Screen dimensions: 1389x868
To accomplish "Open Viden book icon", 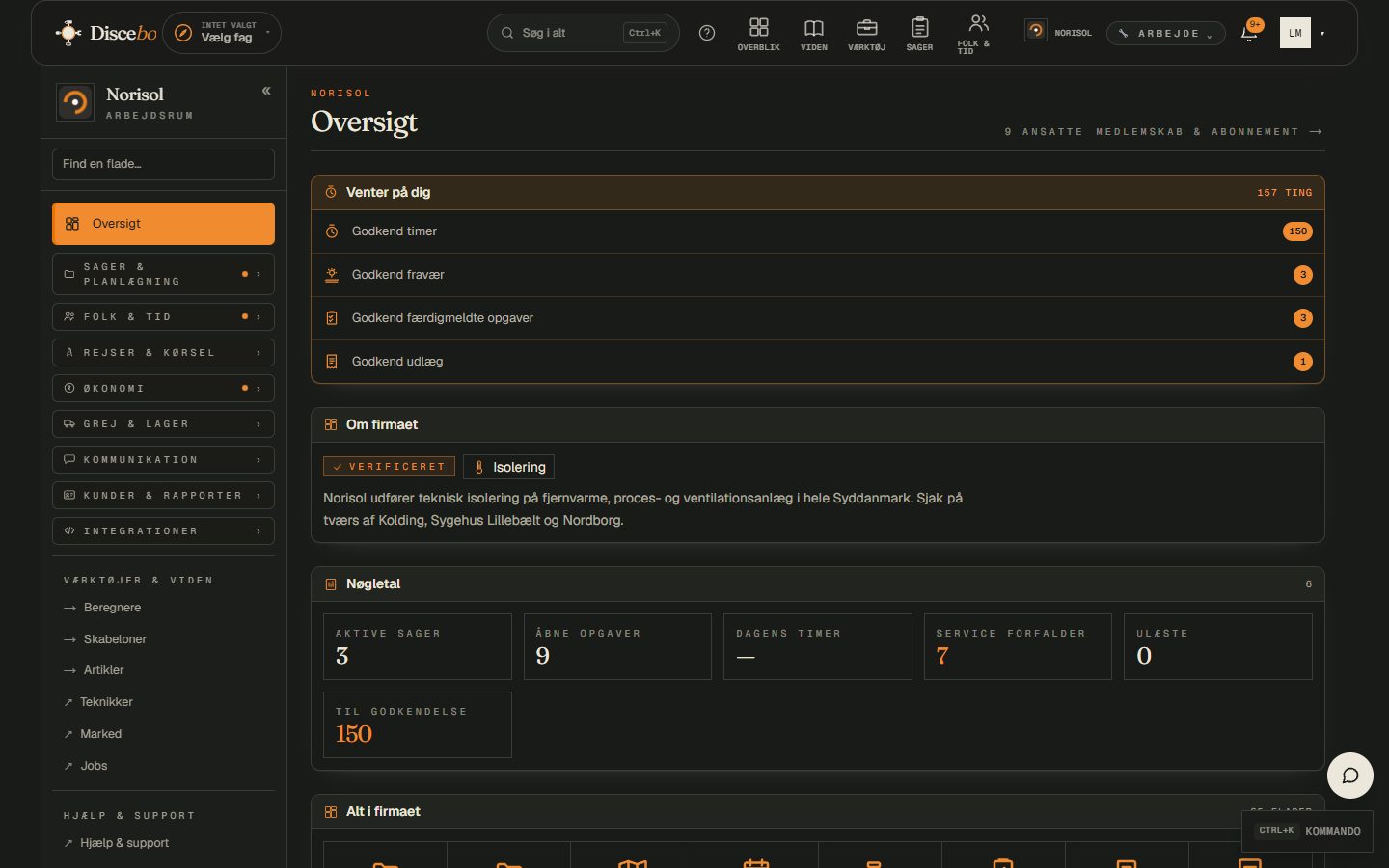I will pyautogui.click(x=814, y=34).
